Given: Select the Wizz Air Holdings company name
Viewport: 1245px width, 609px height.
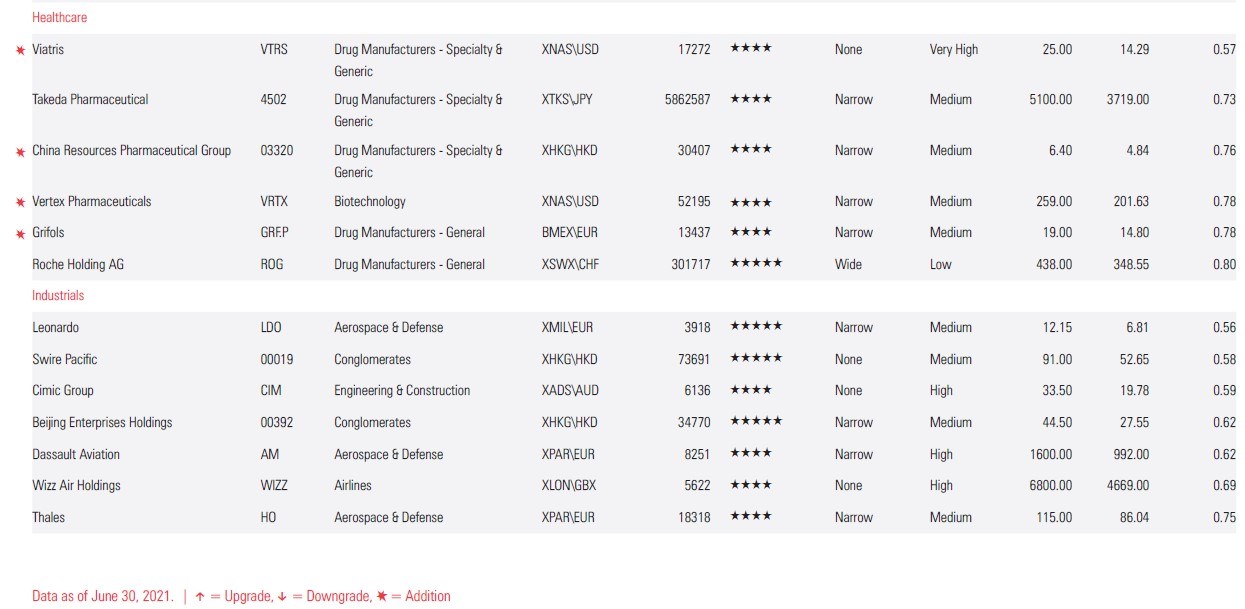Looking at the screenshot, I should coord(76,486).
